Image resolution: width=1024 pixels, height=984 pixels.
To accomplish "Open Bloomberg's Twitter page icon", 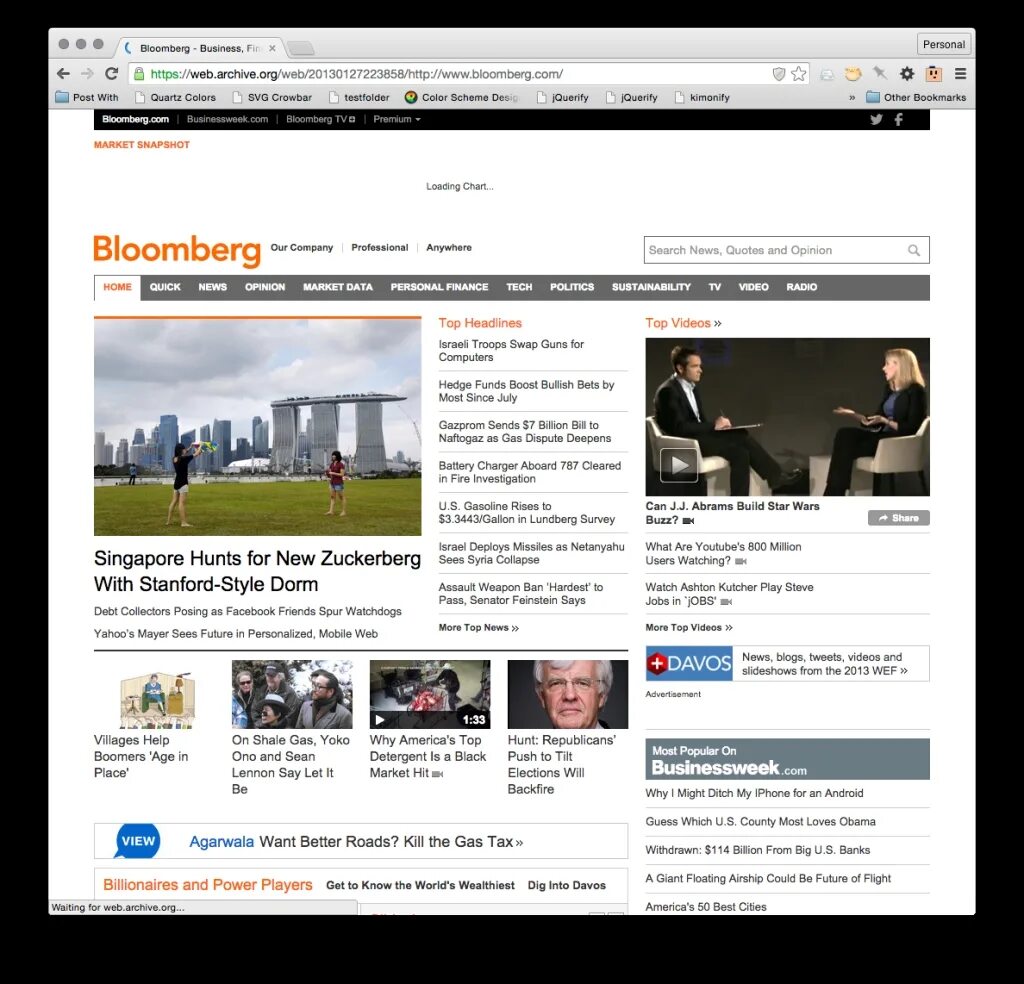I will [876, 119].
